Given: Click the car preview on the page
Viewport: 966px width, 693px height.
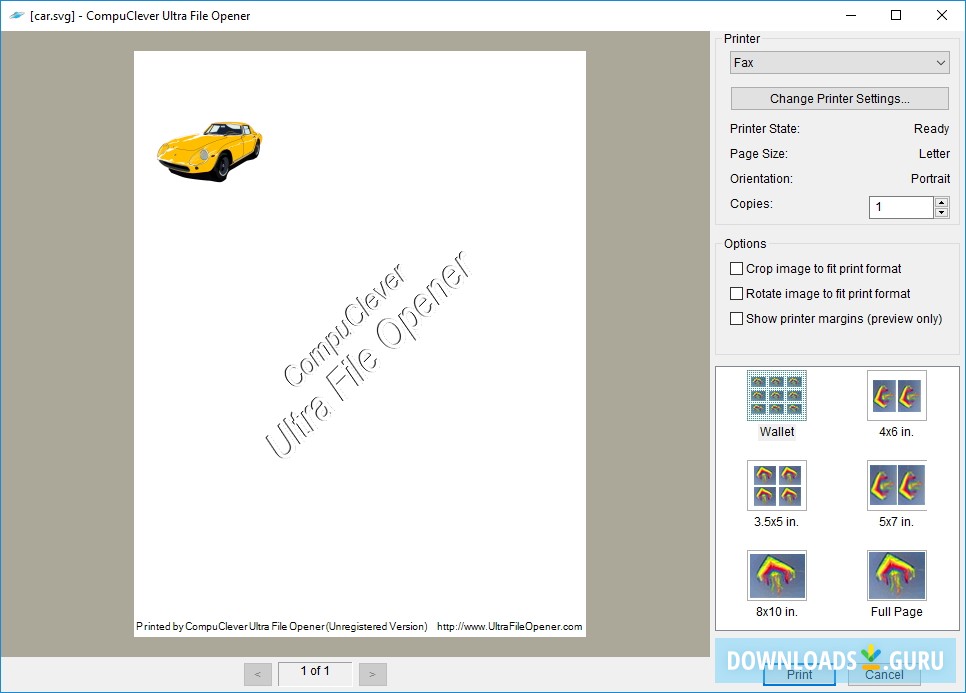Looking at the screenshot, I should pyautogui.click(x=208, y=148).
